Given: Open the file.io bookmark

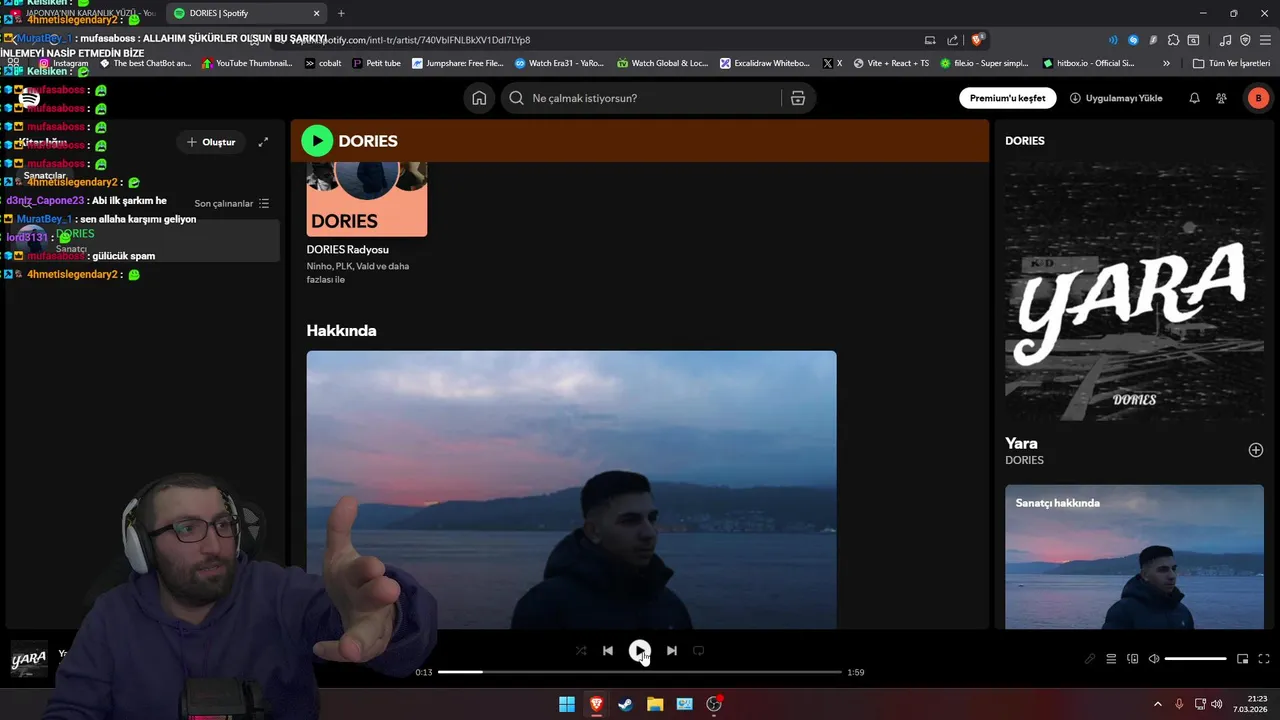Looking at the screenshot, I should [984, 63].
